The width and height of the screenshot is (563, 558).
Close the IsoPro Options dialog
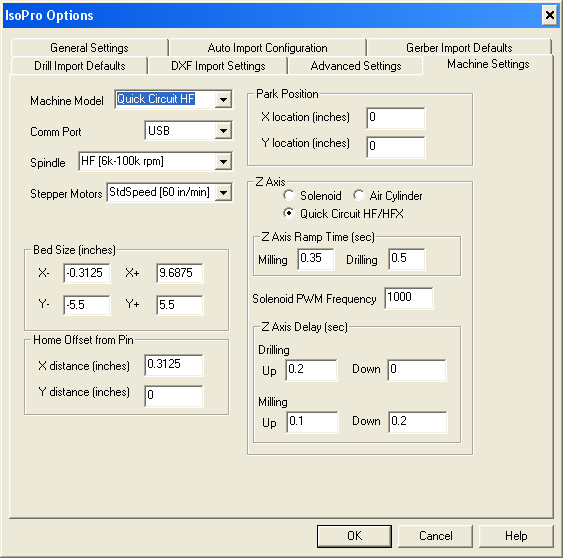coord(550,15)
